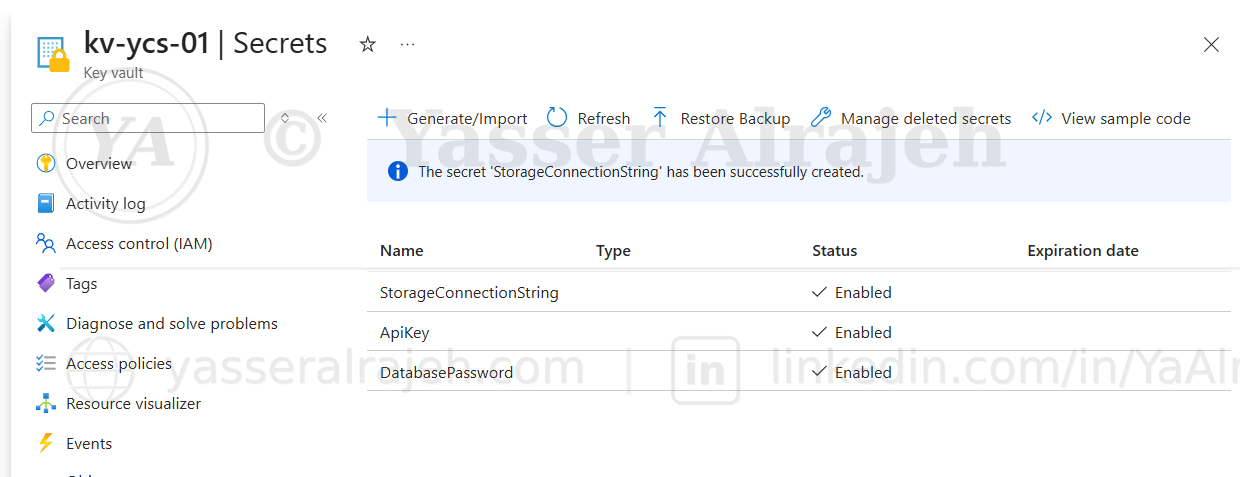Click the View sample code brackets icon
The image size is (1240, 477).
[1041, 118]
